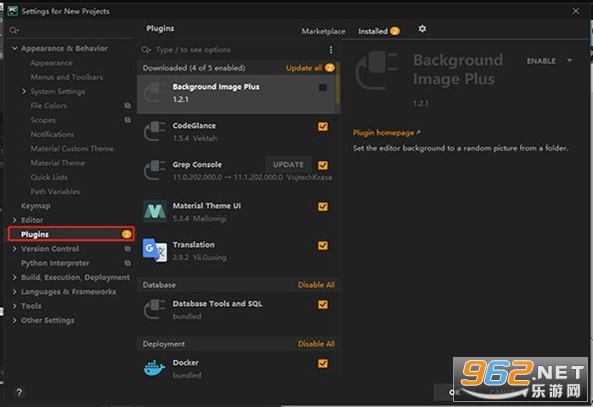The width and height of the screenshot is (593, 407).
Task: Click the ENABLE button for plugin
Action: tap(541, 61)
